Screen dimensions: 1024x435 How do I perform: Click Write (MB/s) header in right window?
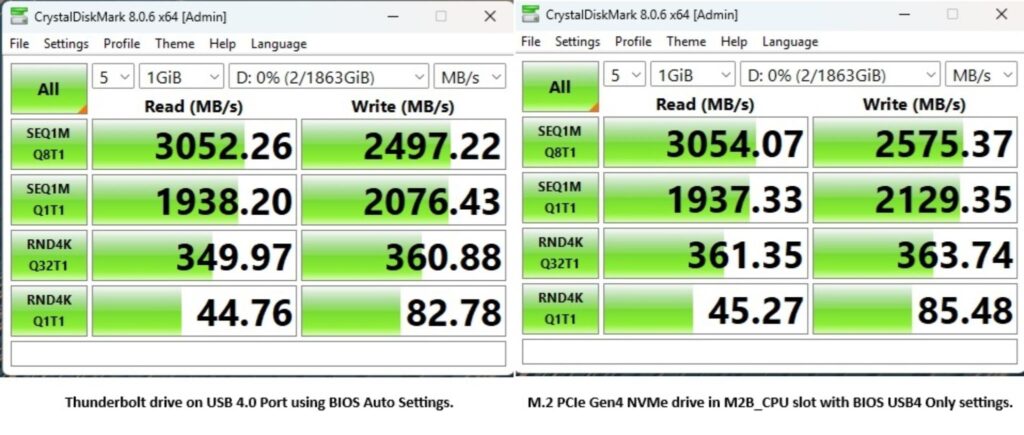click(914, 105)
